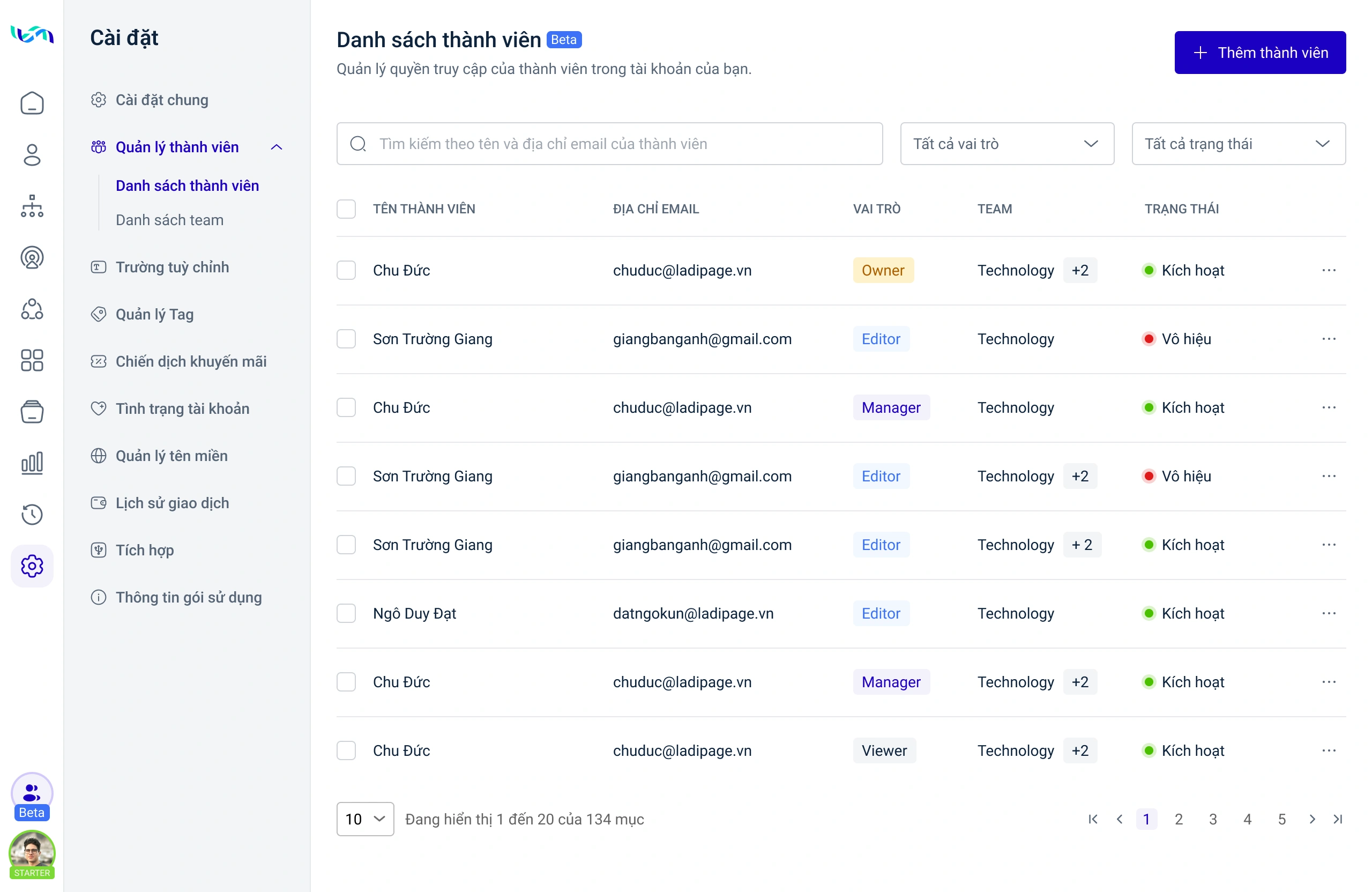Open the Tất cả vai trò dropdown
The image size is (1372, 892).
[1006, 144]
